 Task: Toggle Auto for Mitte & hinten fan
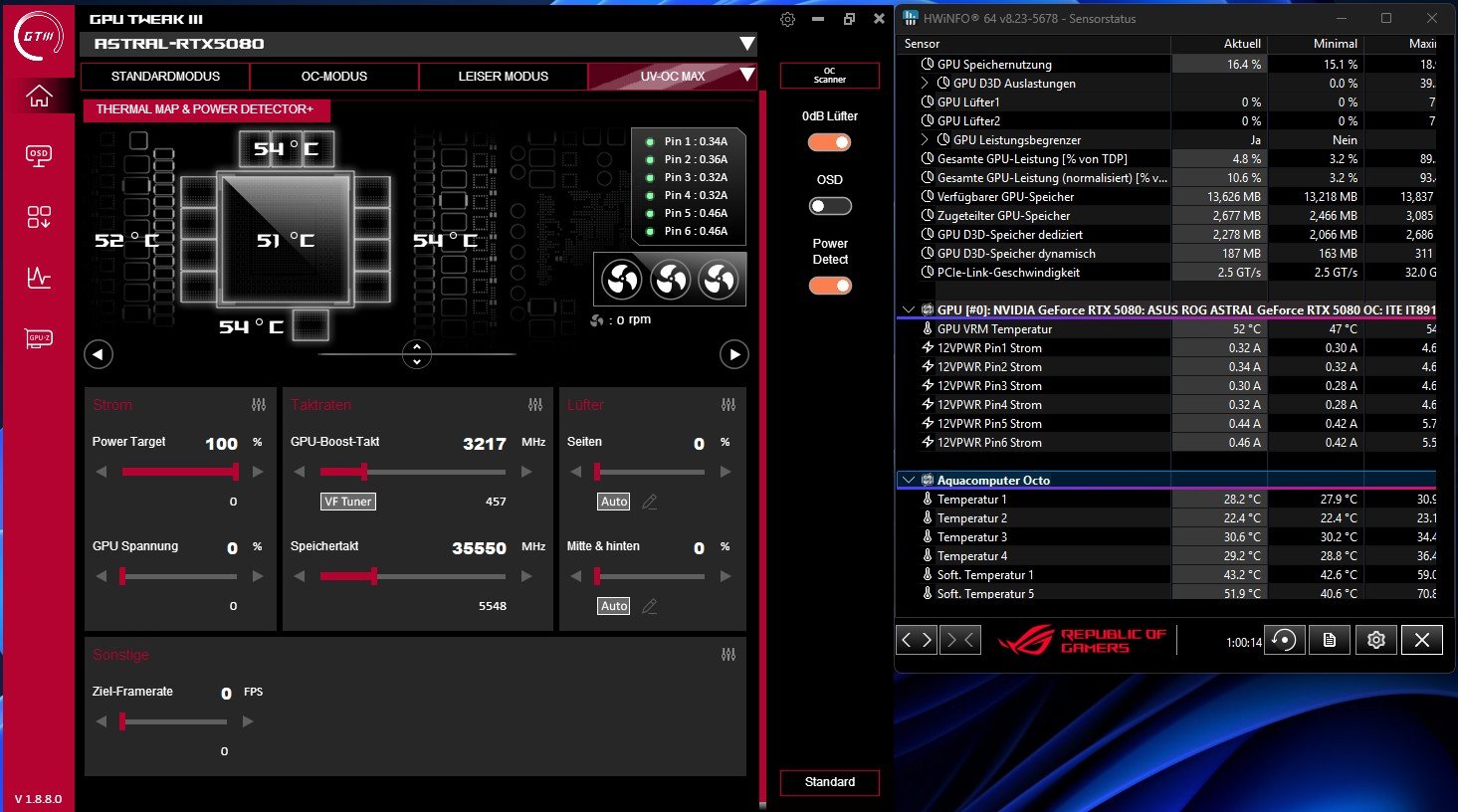pyautogui.click(x=614, y=606)
